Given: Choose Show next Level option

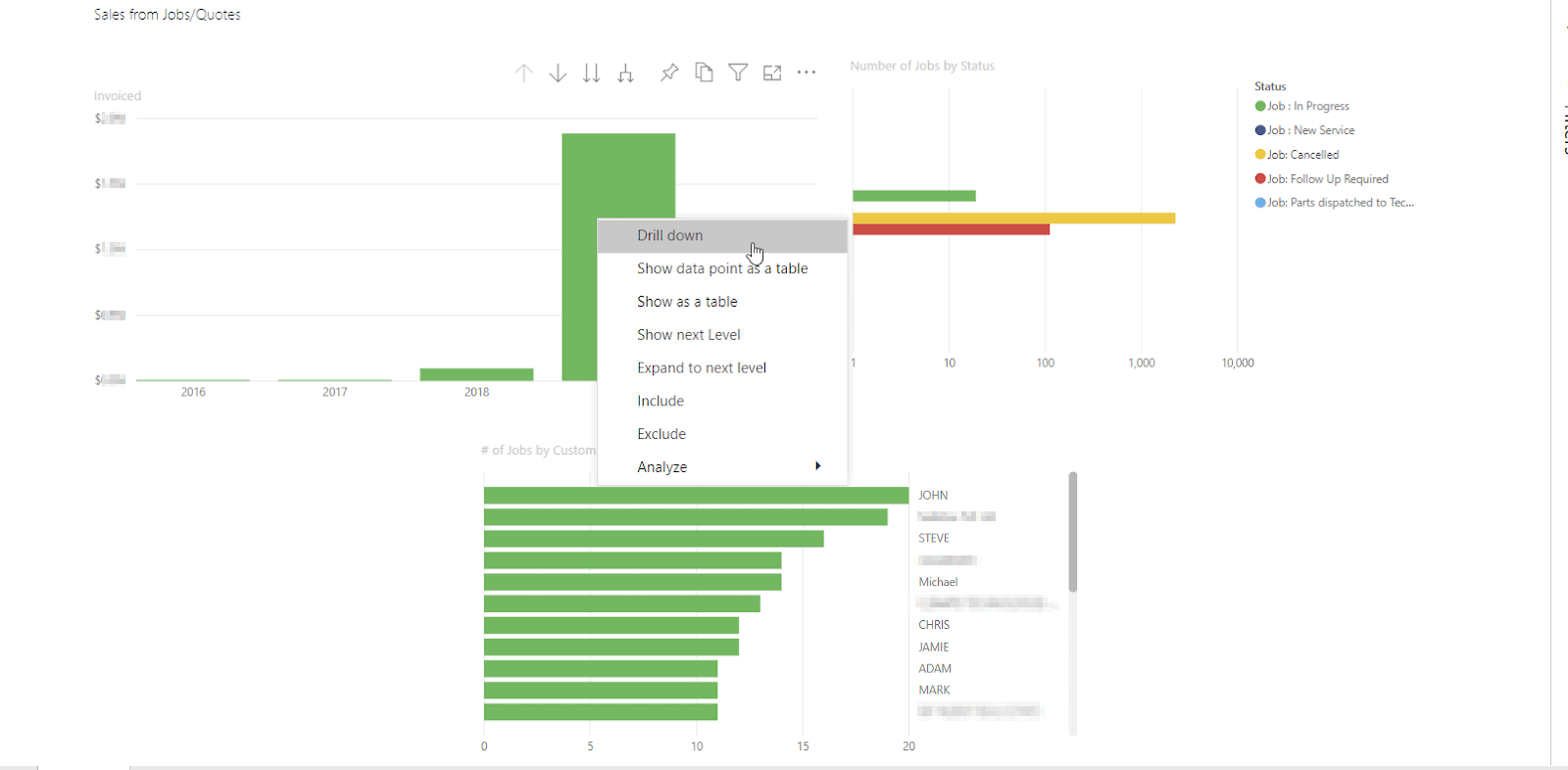Looking at the screenshot, I should point(722,335).
